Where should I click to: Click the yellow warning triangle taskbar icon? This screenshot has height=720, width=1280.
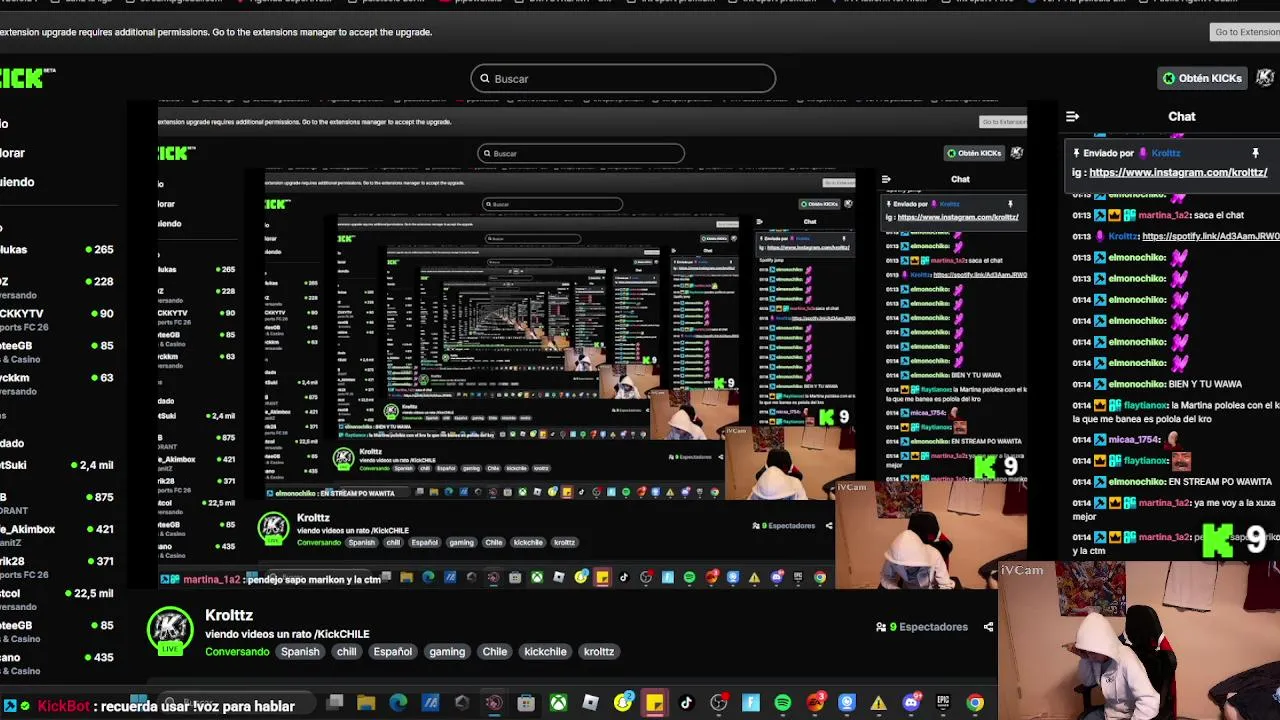(878, 704)
